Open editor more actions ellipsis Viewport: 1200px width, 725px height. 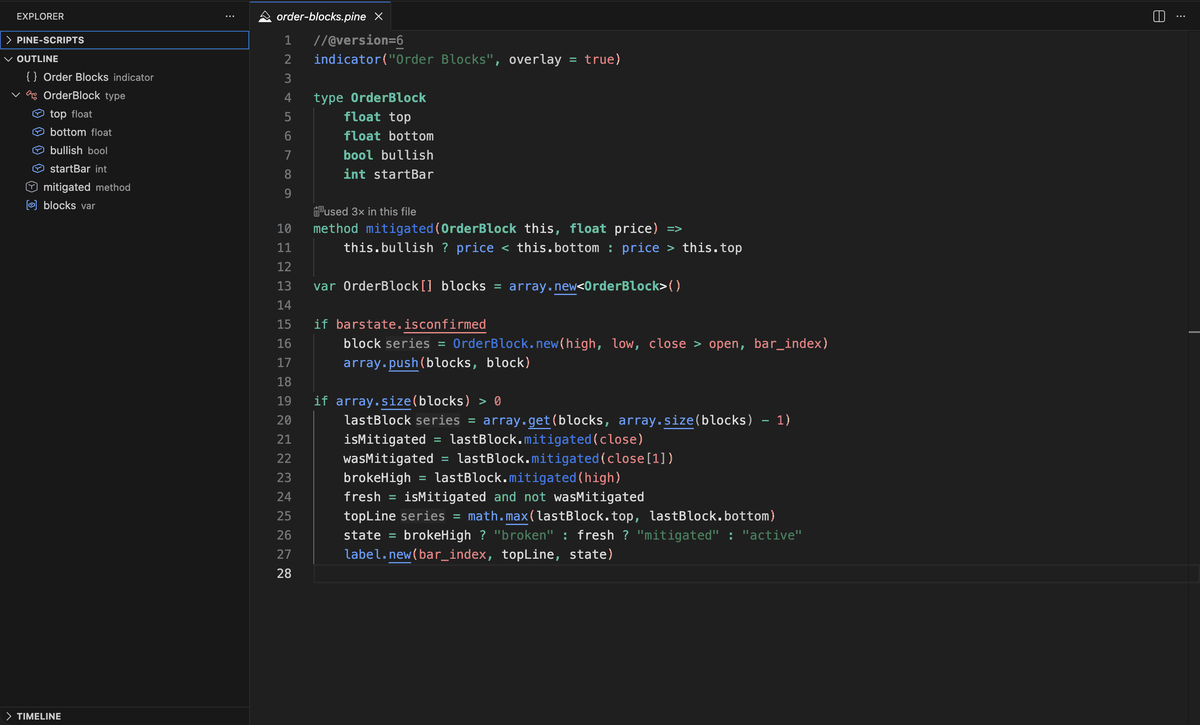[x=1180, y=17]
